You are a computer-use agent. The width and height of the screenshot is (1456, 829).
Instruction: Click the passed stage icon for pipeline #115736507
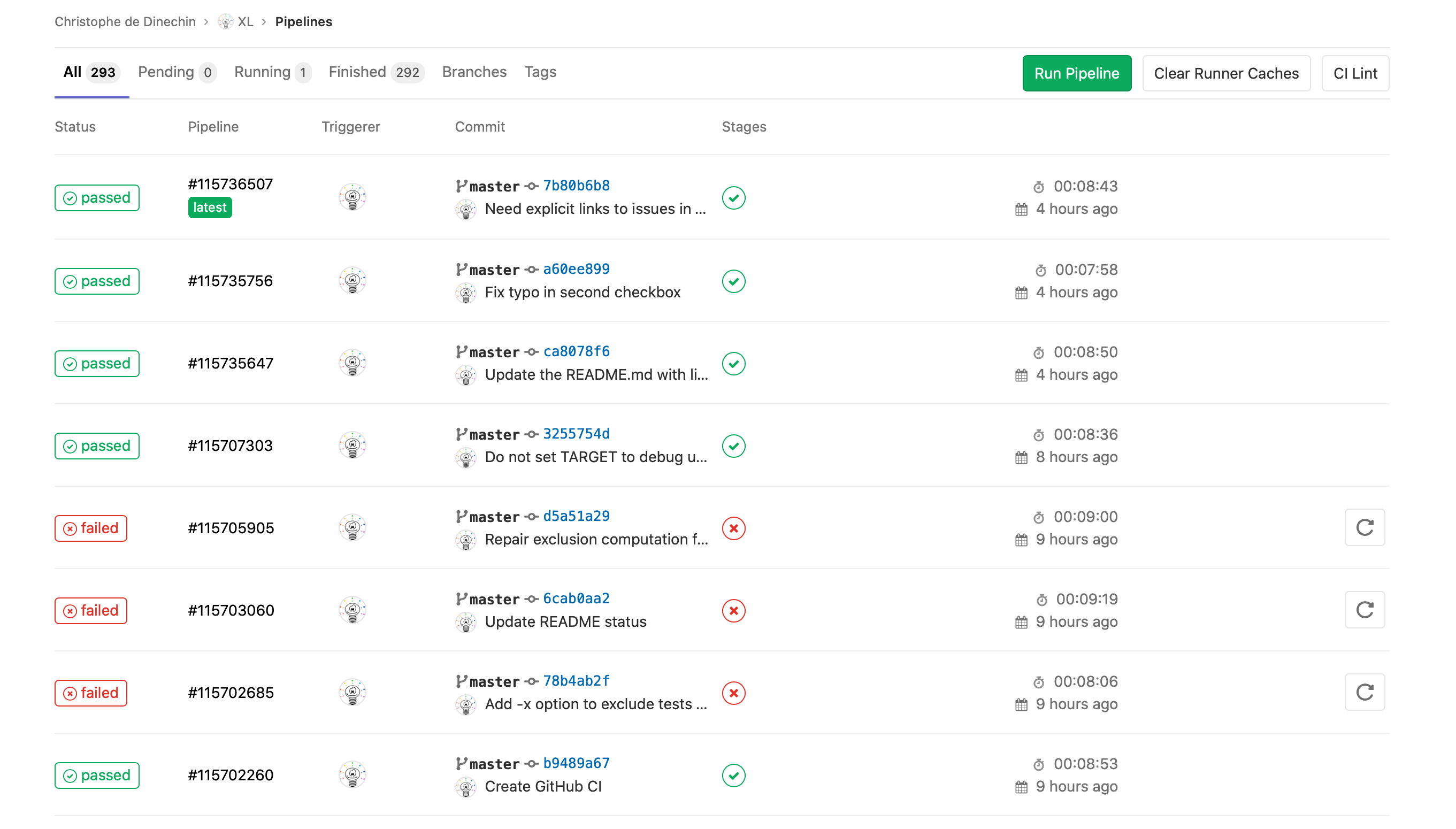pos(733,197)
